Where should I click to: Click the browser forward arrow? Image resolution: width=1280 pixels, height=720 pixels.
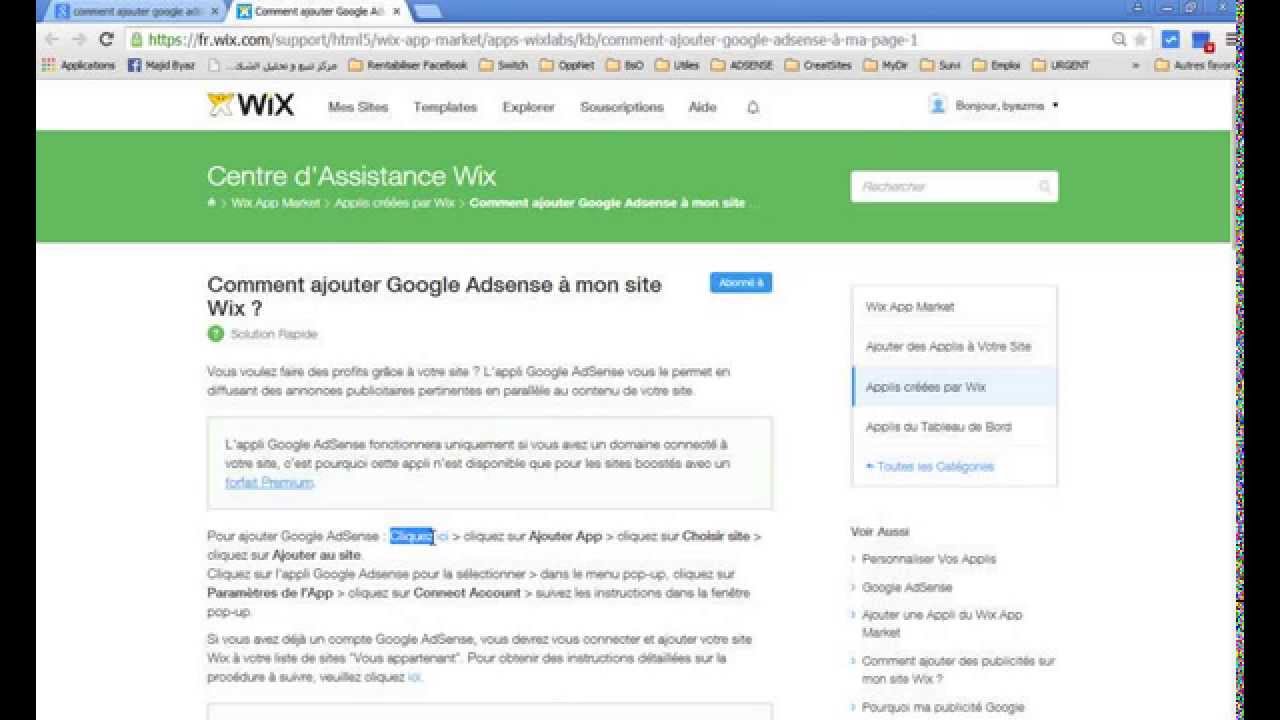pyautogui.click(x=79, y=40)
